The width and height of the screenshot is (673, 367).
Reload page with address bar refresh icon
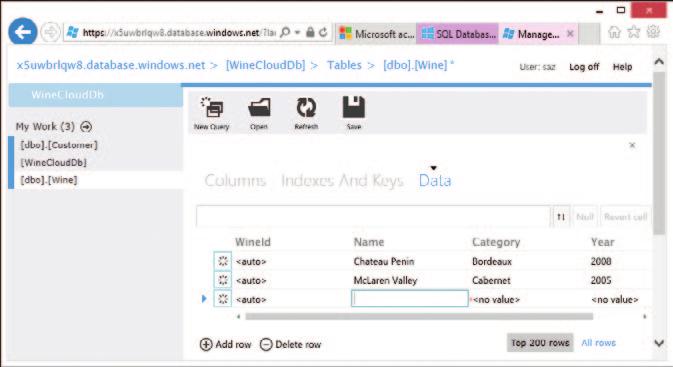click(323, 32)
